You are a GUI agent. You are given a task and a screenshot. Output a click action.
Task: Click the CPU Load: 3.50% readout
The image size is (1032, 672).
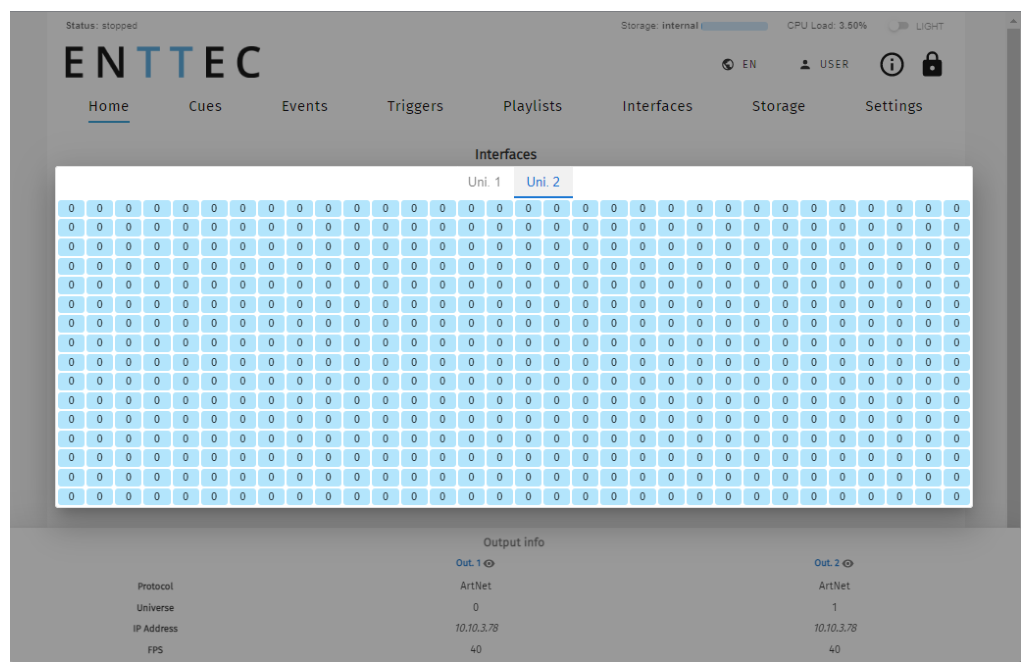click(x=827, y=26)
